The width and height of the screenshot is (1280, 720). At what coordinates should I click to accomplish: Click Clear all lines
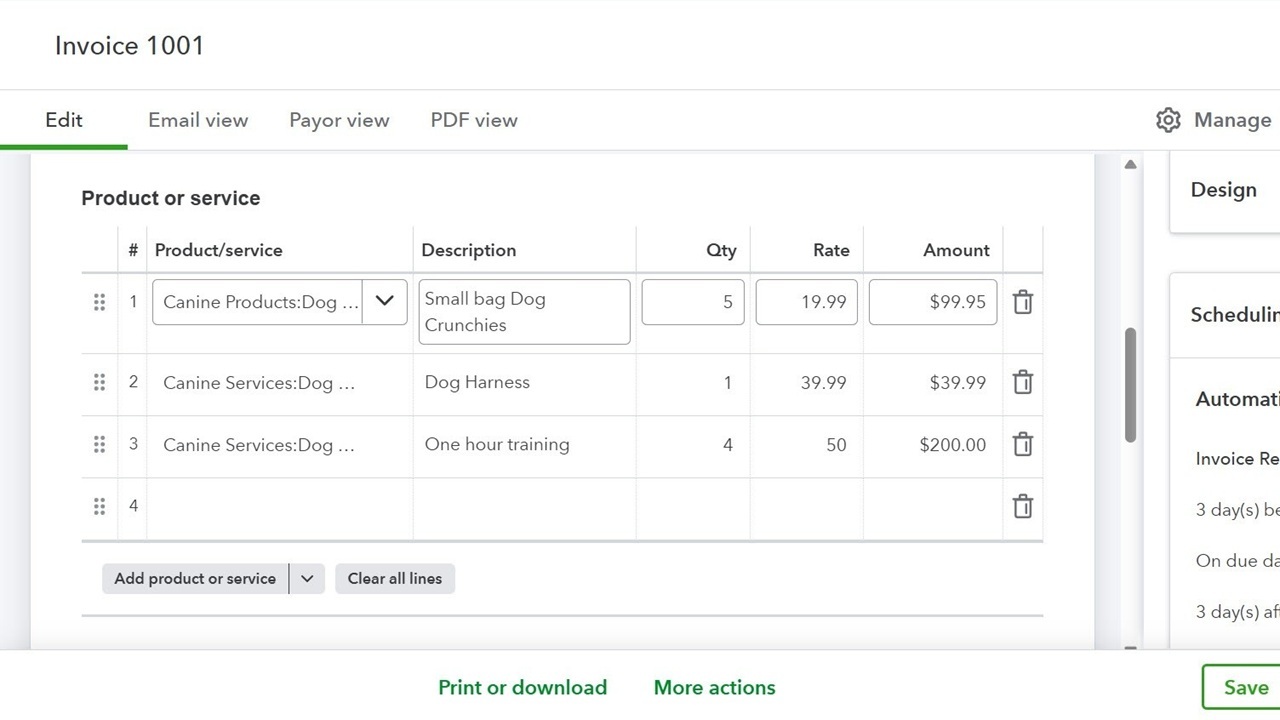[394, 578]
